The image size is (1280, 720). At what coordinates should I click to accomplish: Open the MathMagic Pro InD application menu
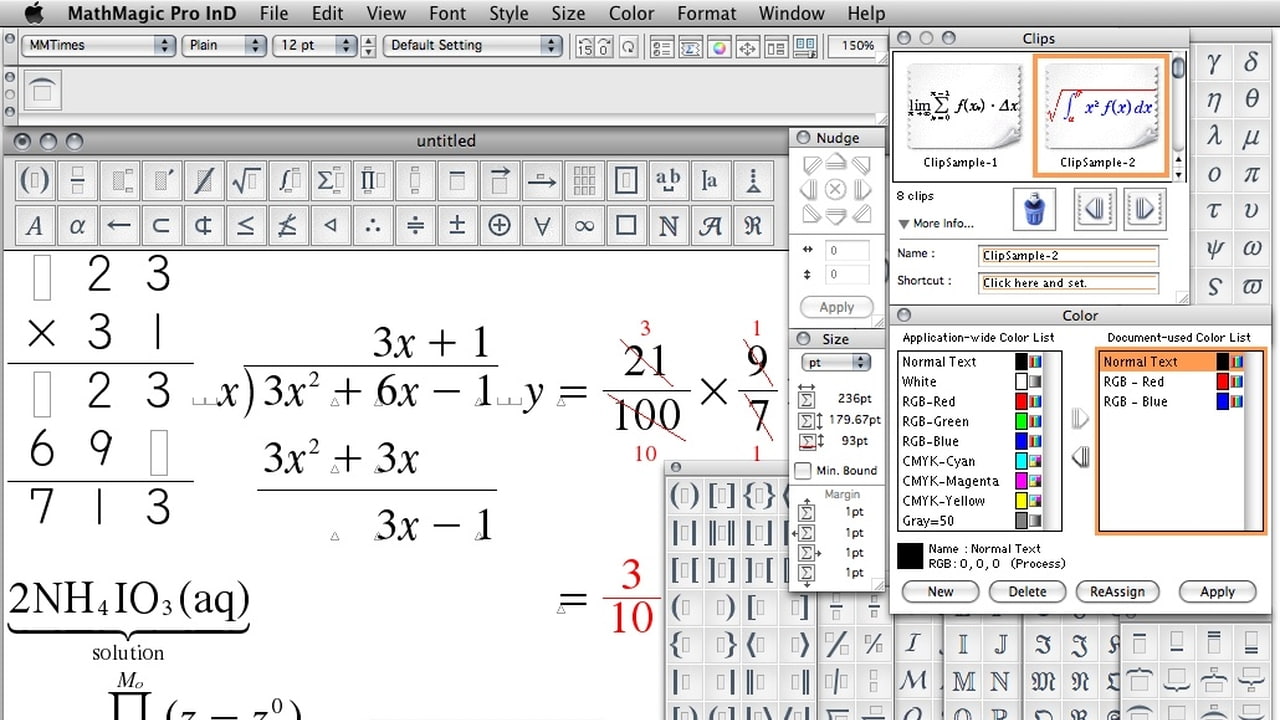tap(151, 13)
